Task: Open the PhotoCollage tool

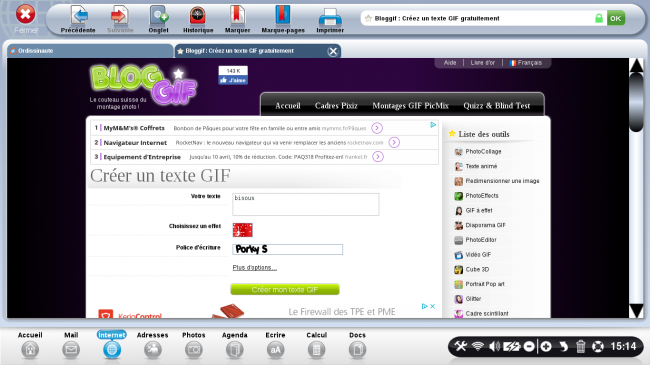Action: click(478, 152)
